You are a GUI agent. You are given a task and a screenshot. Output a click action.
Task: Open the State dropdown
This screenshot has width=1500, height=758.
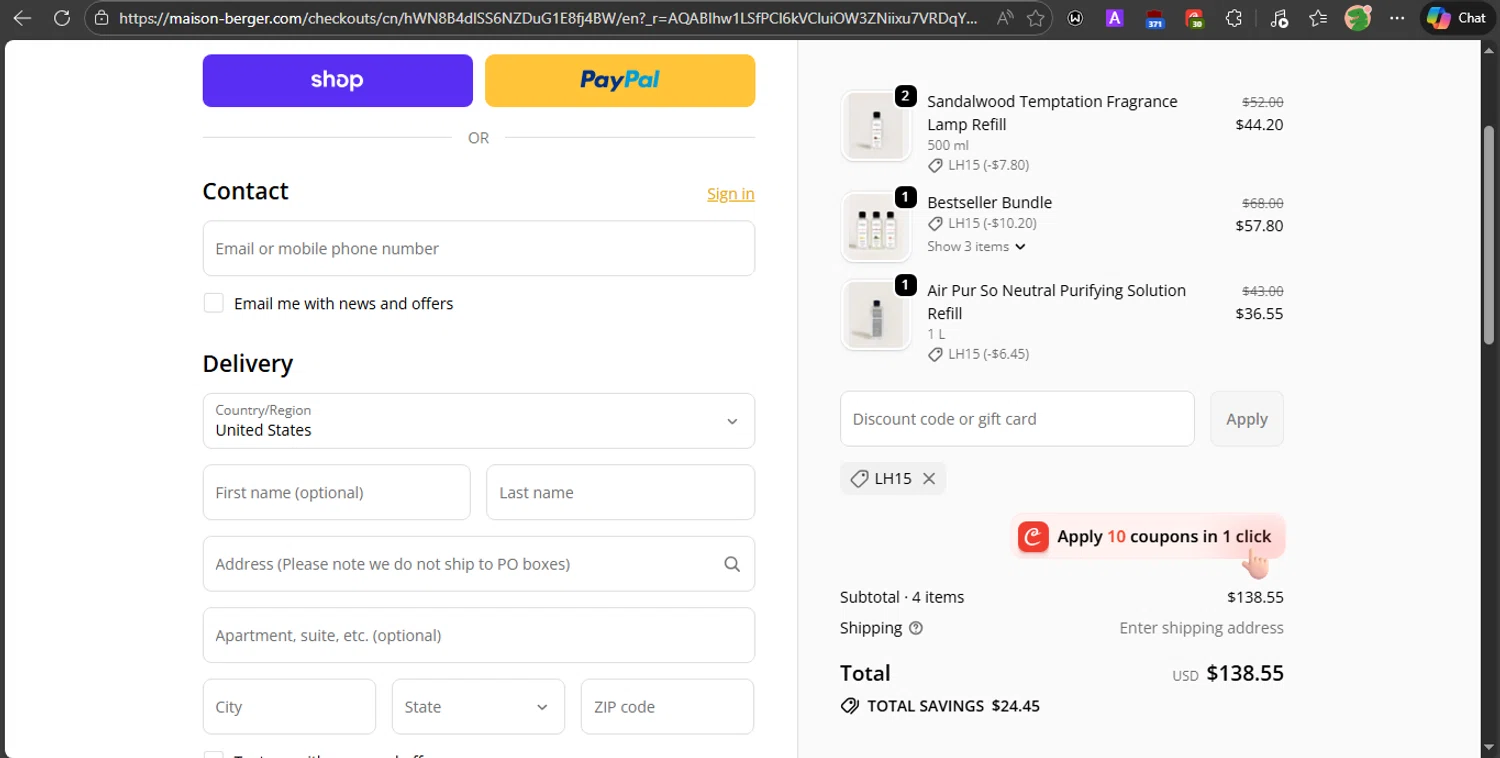[478, 707]
